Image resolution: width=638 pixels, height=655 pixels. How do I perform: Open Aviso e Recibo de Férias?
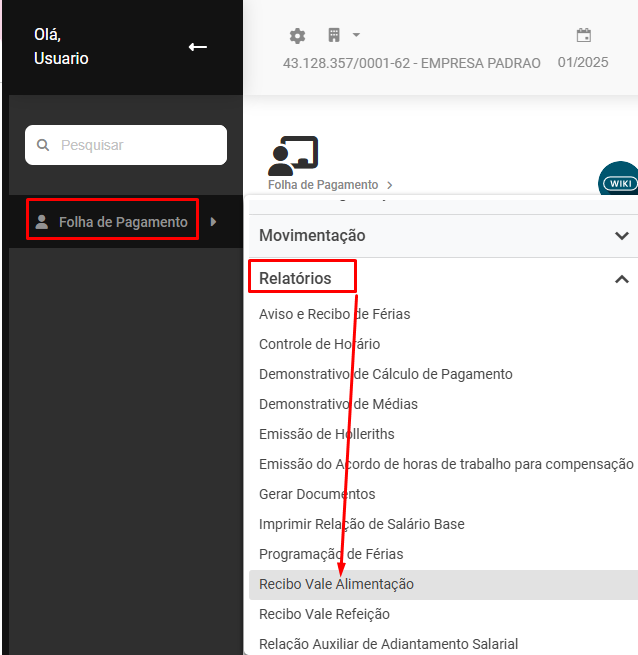(334, 314)
